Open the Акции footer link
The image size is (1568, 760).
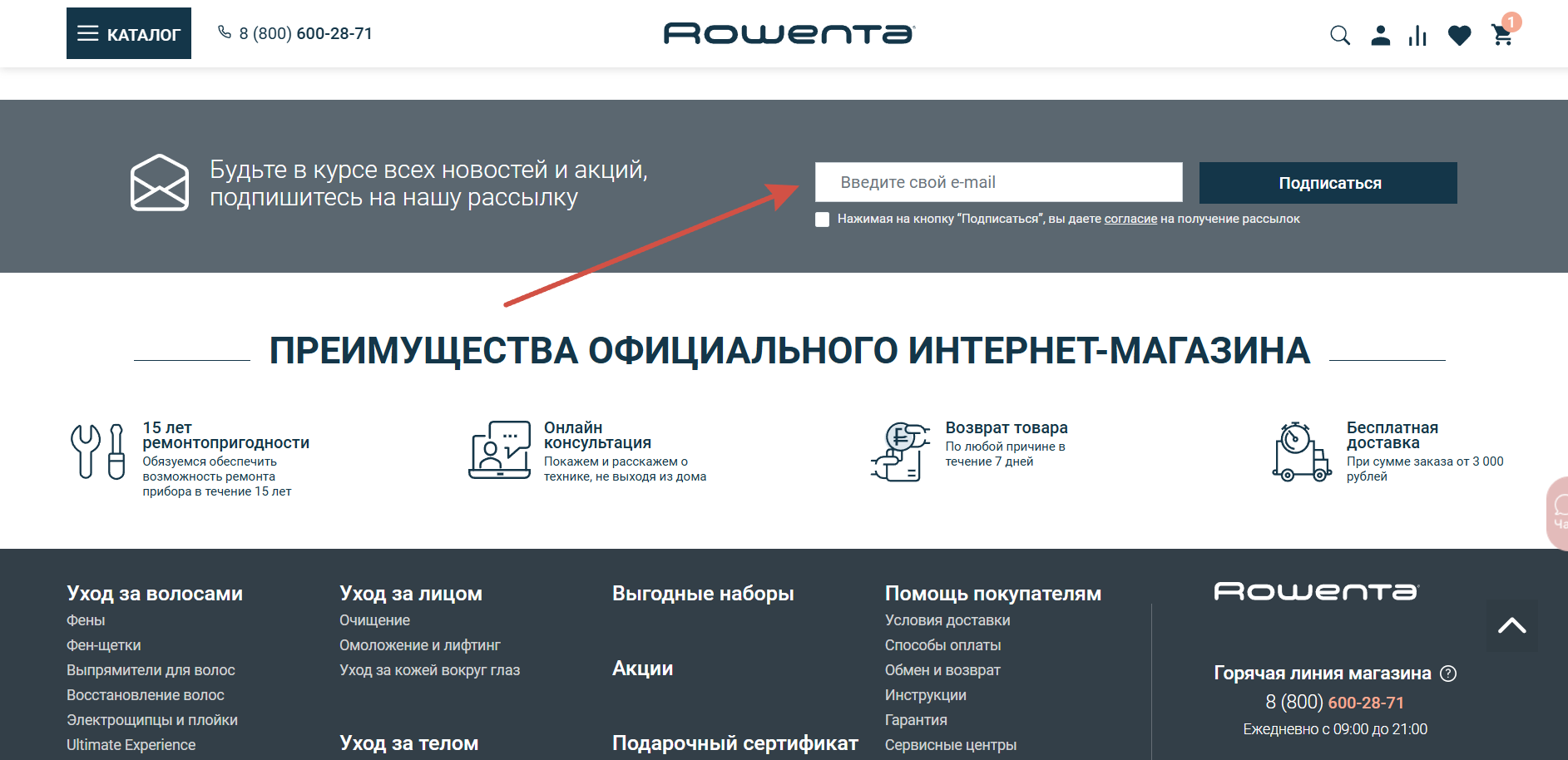643,669
